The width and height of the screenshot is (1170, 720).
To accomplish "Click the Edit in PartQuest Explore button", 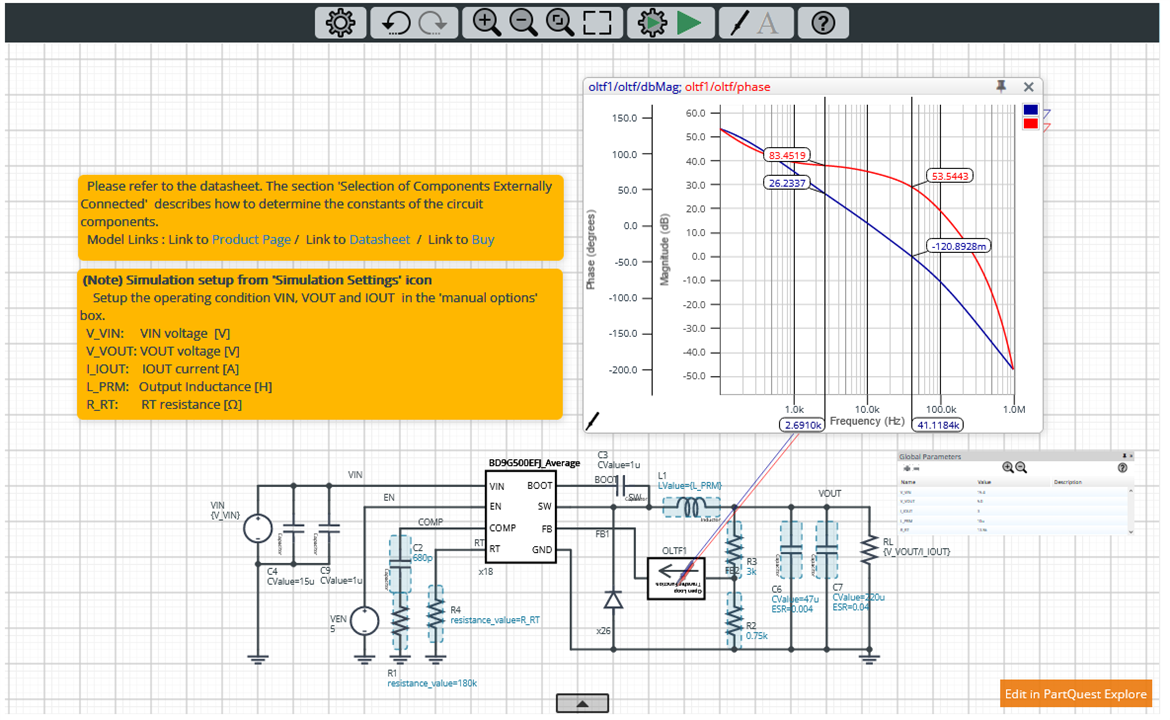I will click(x=1075, y=694).
